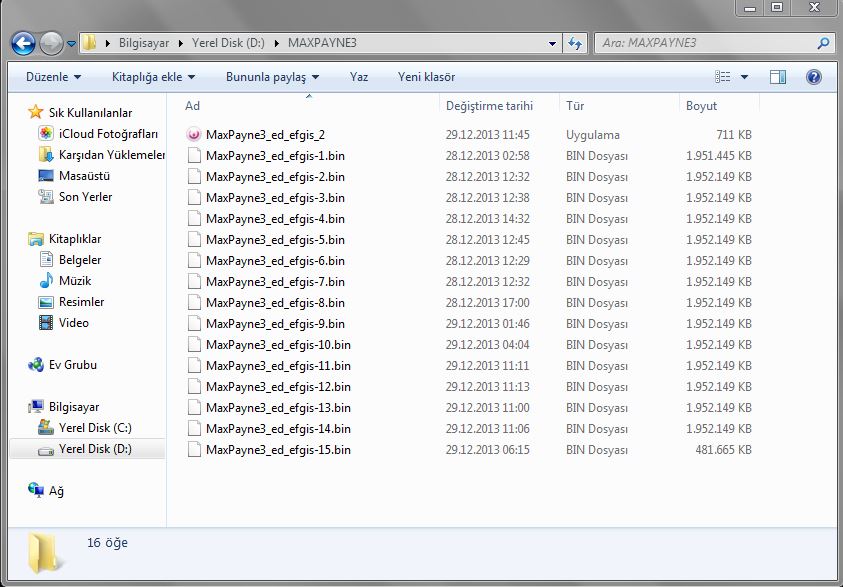Open the Bununla paylaş menu
The image size is (843, 587).
pos(272,77)
